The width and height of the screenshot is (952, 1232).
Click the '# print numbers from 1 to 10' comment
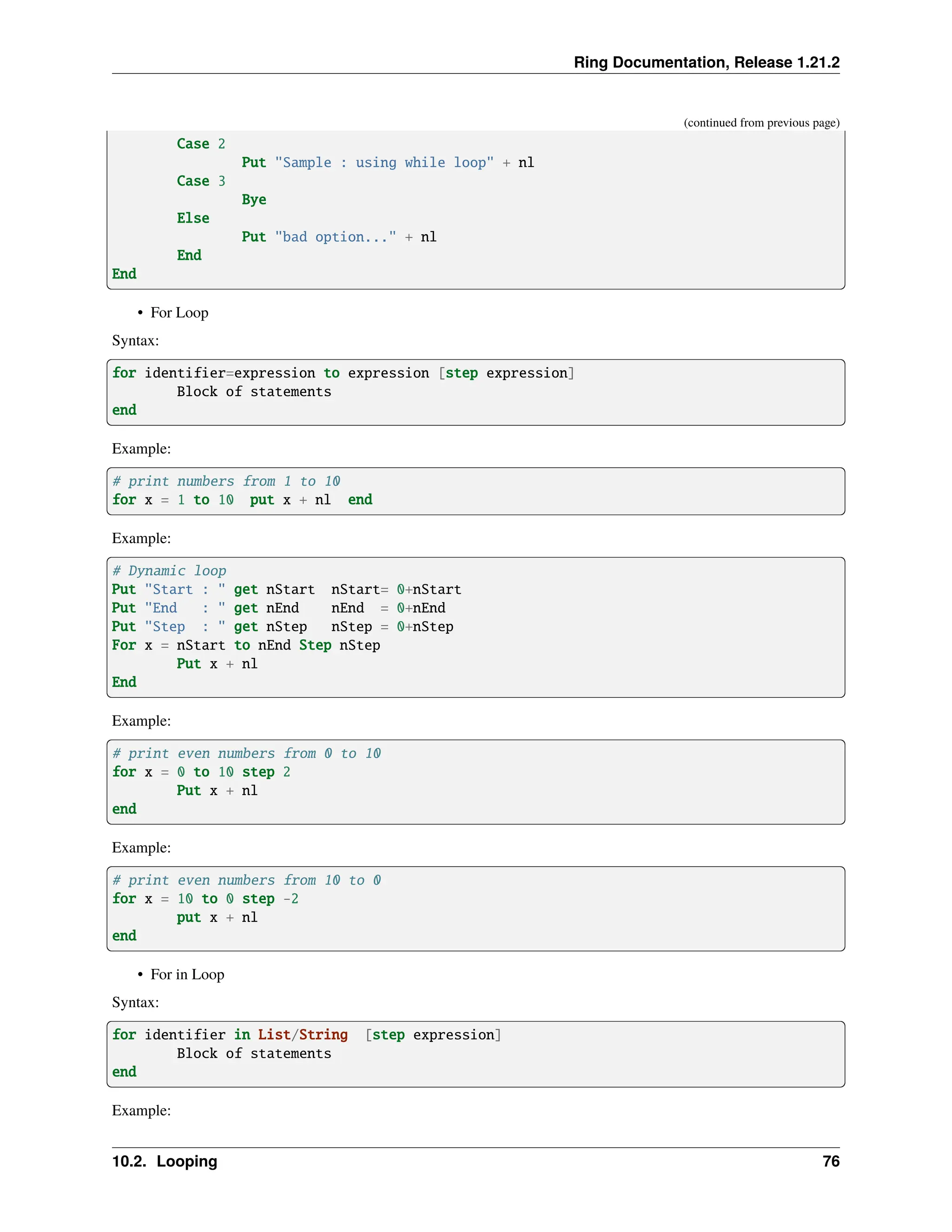(226, 481)
